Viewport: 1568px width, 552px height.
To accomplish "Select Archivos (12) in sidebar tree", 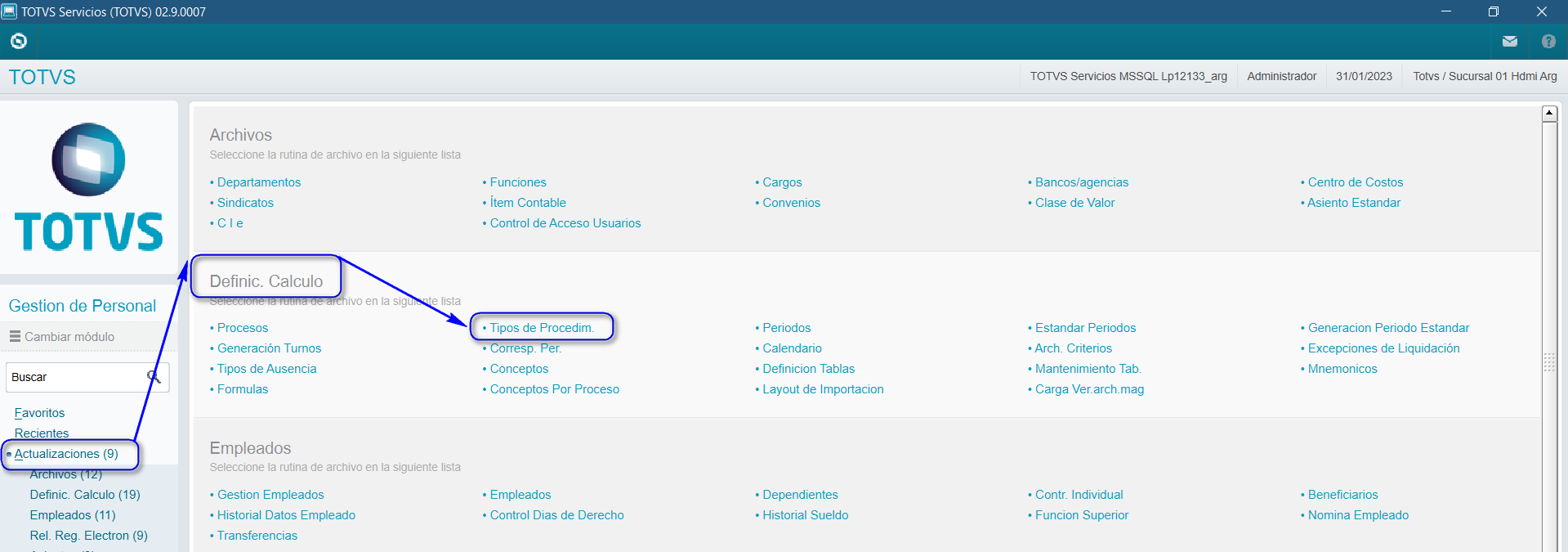I will click(66, 474).
